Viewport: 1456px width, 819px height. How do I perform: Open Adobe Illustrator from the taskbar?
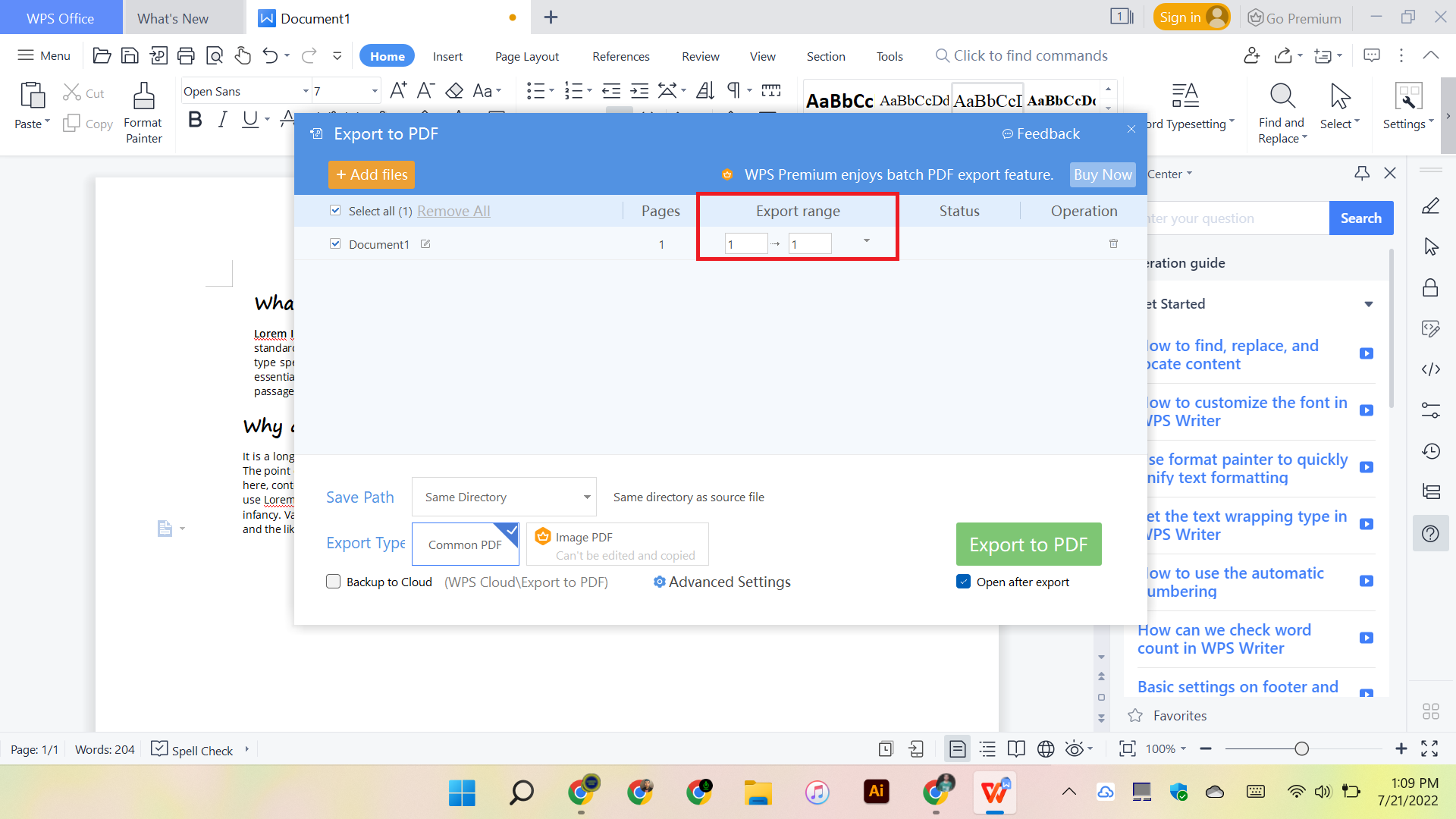tap(876, 792)
